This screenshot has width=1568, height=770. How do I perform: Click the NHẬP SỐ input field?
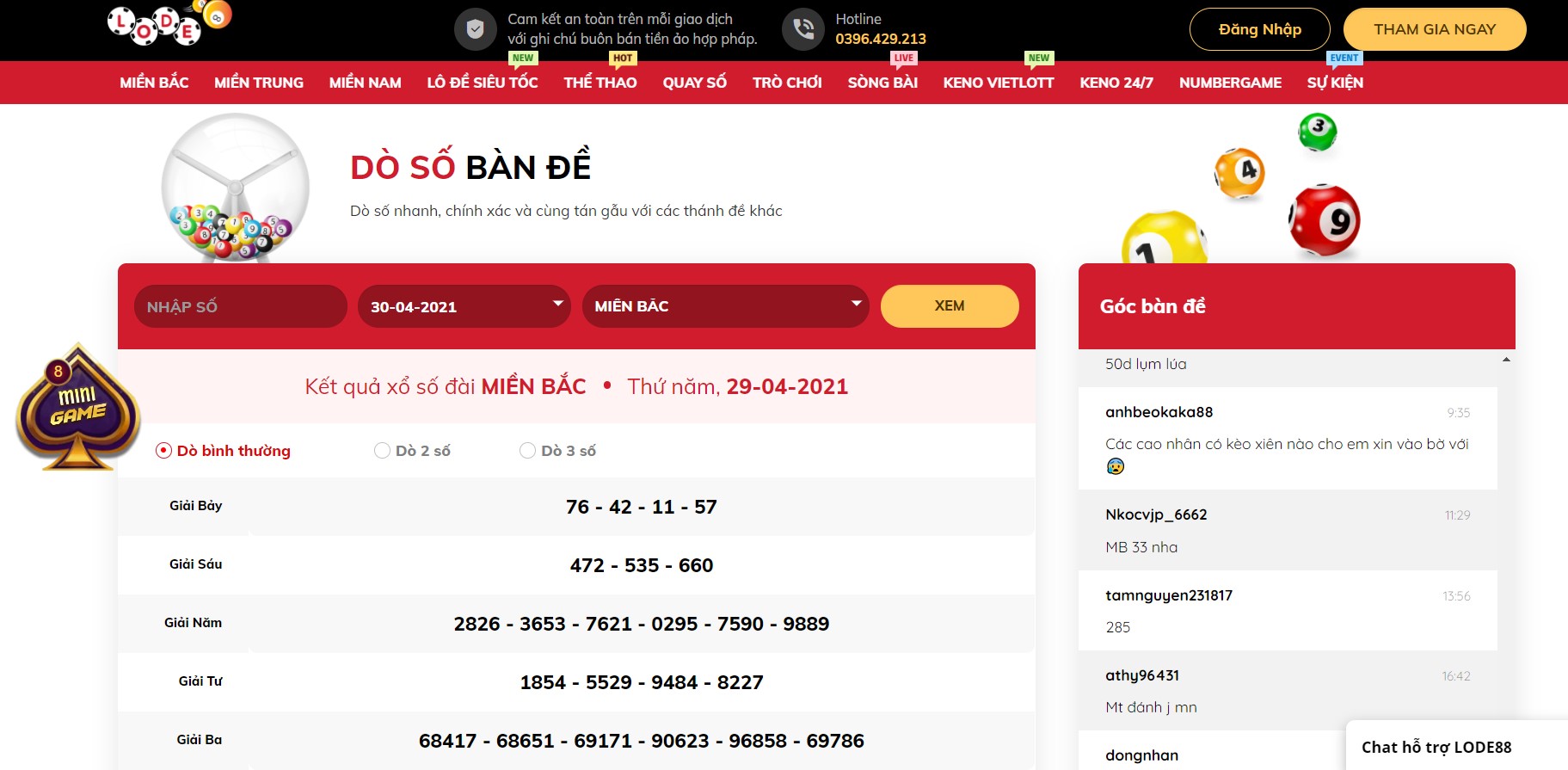click(x=240, y=306)
